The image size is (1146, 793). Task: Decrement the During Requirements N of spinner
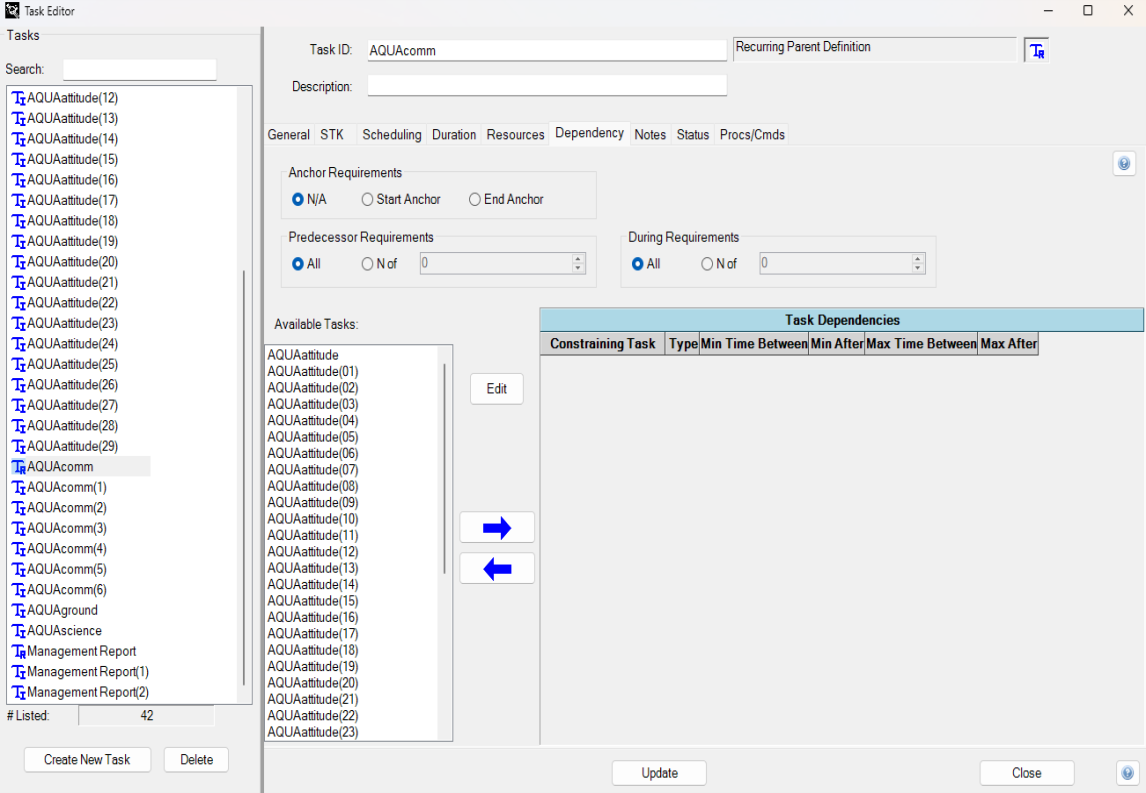pos(918,269)
